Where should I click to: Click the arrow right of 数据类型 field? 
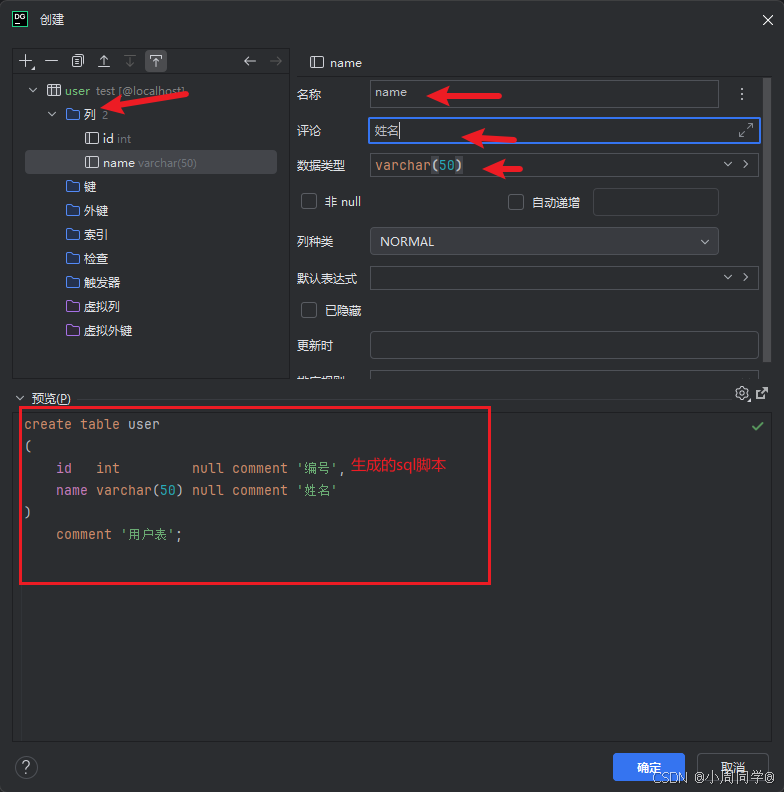(x=746, y=164)
